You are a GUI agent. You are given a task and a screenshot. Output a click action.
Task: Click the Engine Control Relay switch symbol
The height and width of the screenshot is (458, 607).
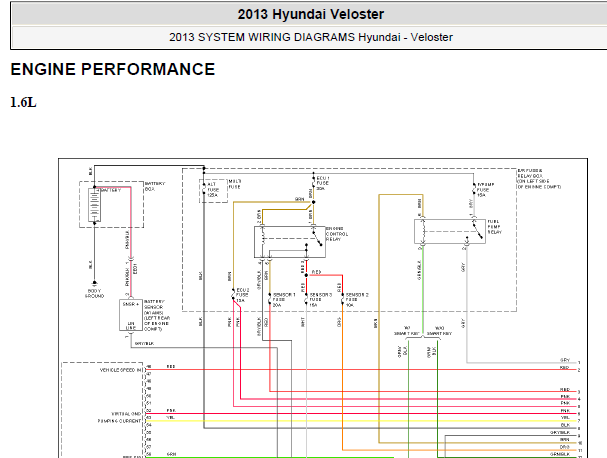click(317, 236)
